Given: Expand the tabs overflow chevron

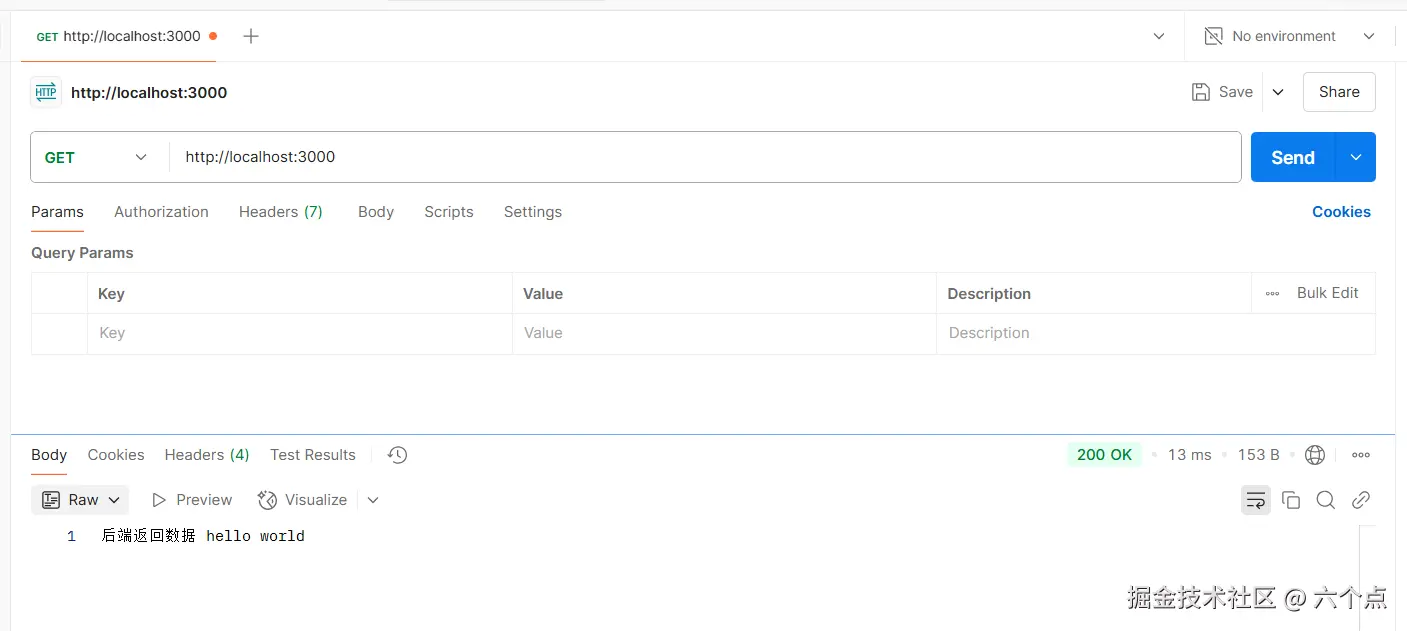Looking at the screenshot, I should click(1159, 36).
